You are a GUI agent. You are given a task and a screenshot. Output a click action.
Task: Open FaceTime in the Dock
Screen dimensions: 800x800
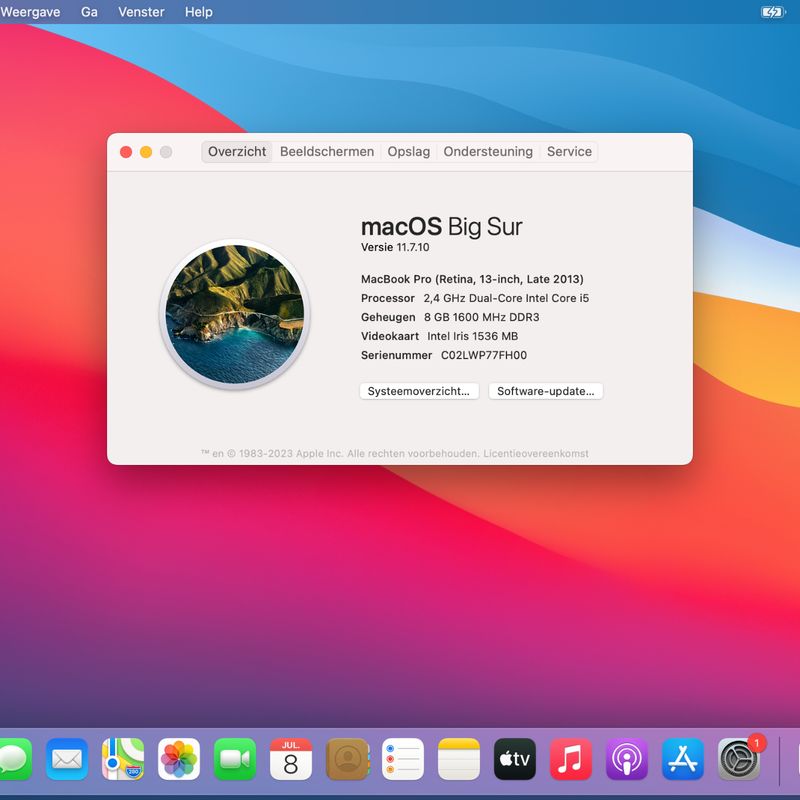tap(235, 759)
